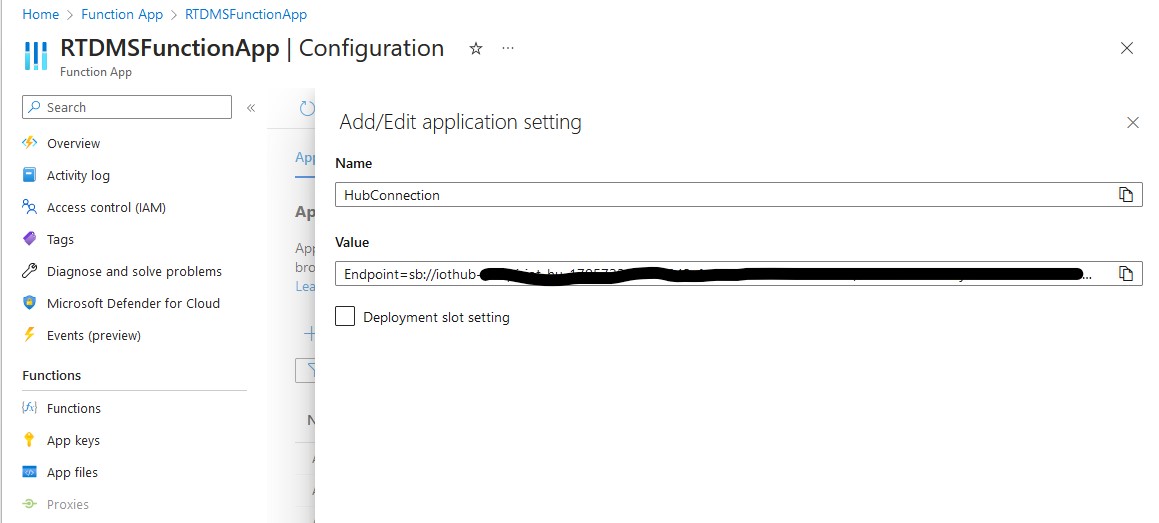The image size is (1159, 523).
Task: Click the Diagnose wrench icon
Action: (30, 271)
